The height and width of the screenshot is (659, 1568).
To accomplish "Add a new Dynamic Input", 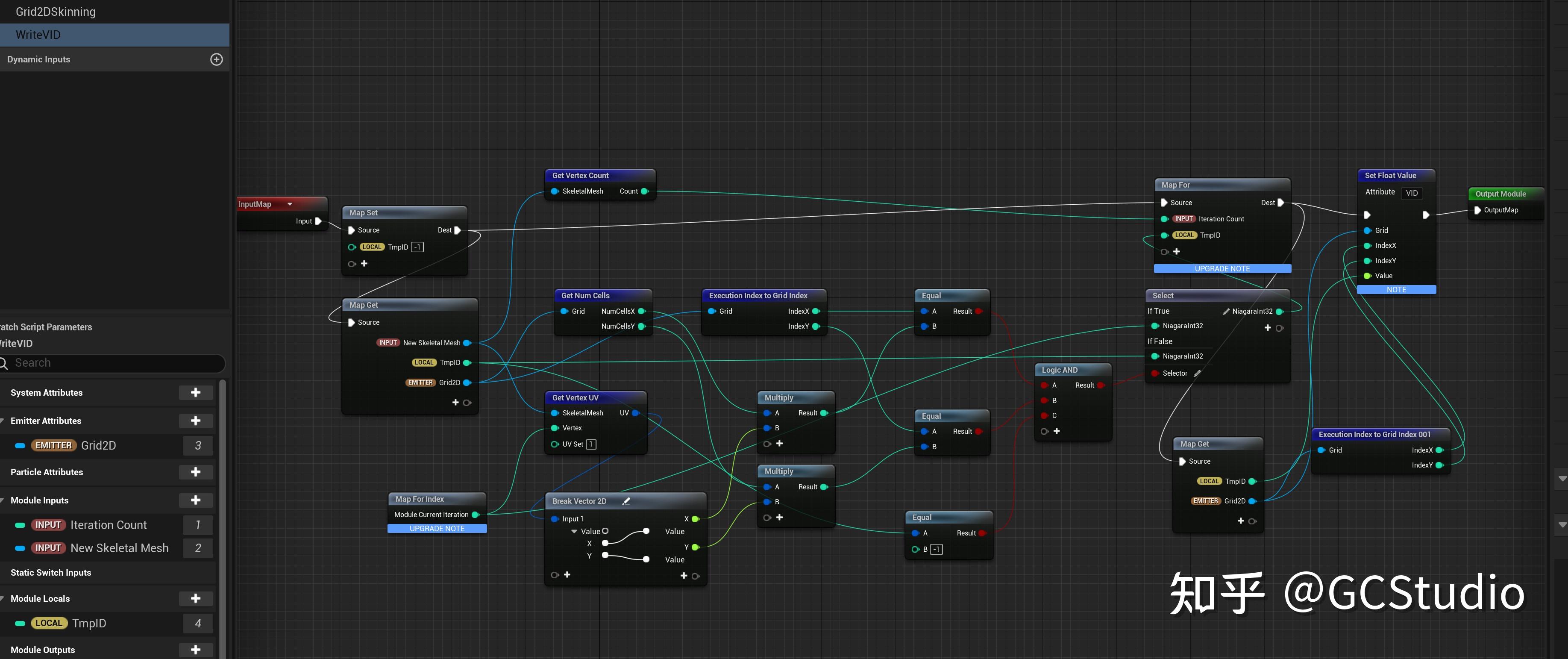I will pyautogui.click(x=217, y=59).
